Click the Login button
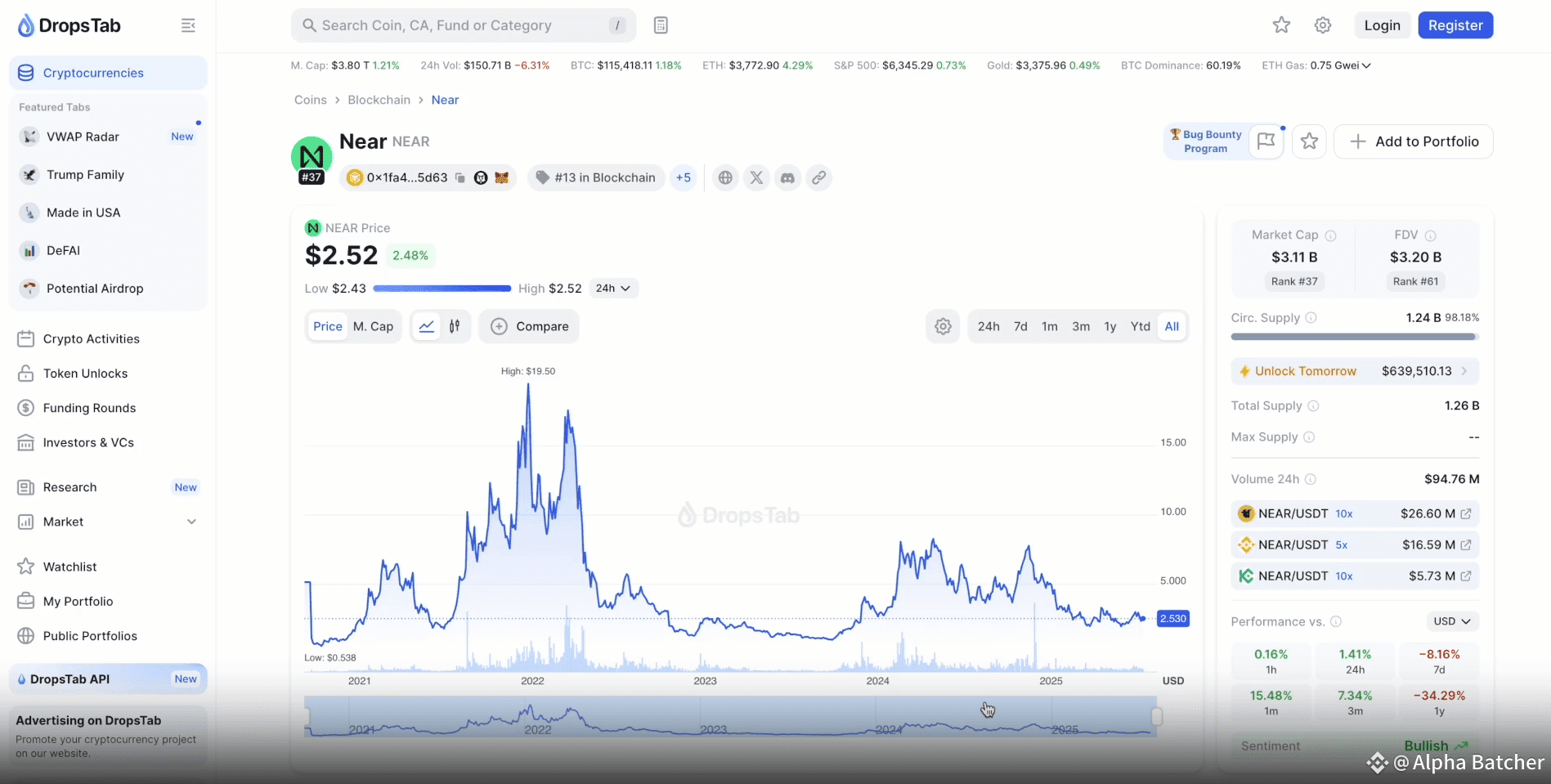Screen dimensions: 1551x784 1382,25
